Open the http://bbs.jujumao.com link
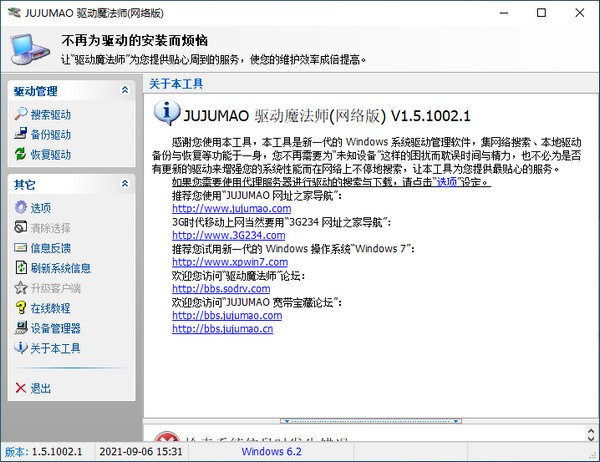The width and height of the screenshot is (600, 462). tap(227, 315)
